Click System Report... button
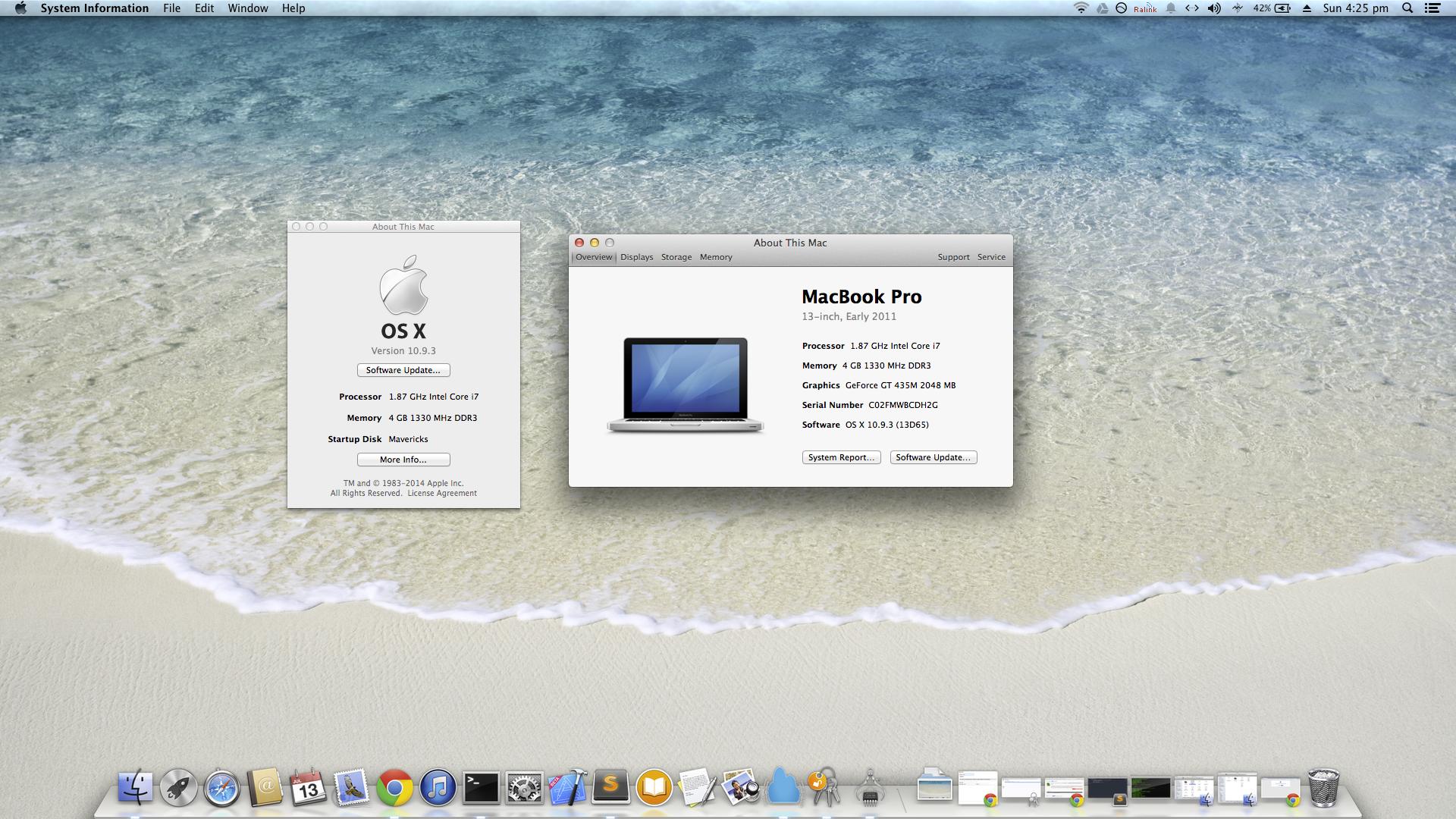Image resolution: width=1456 pixels, height=819 pixels. (841, 457)
